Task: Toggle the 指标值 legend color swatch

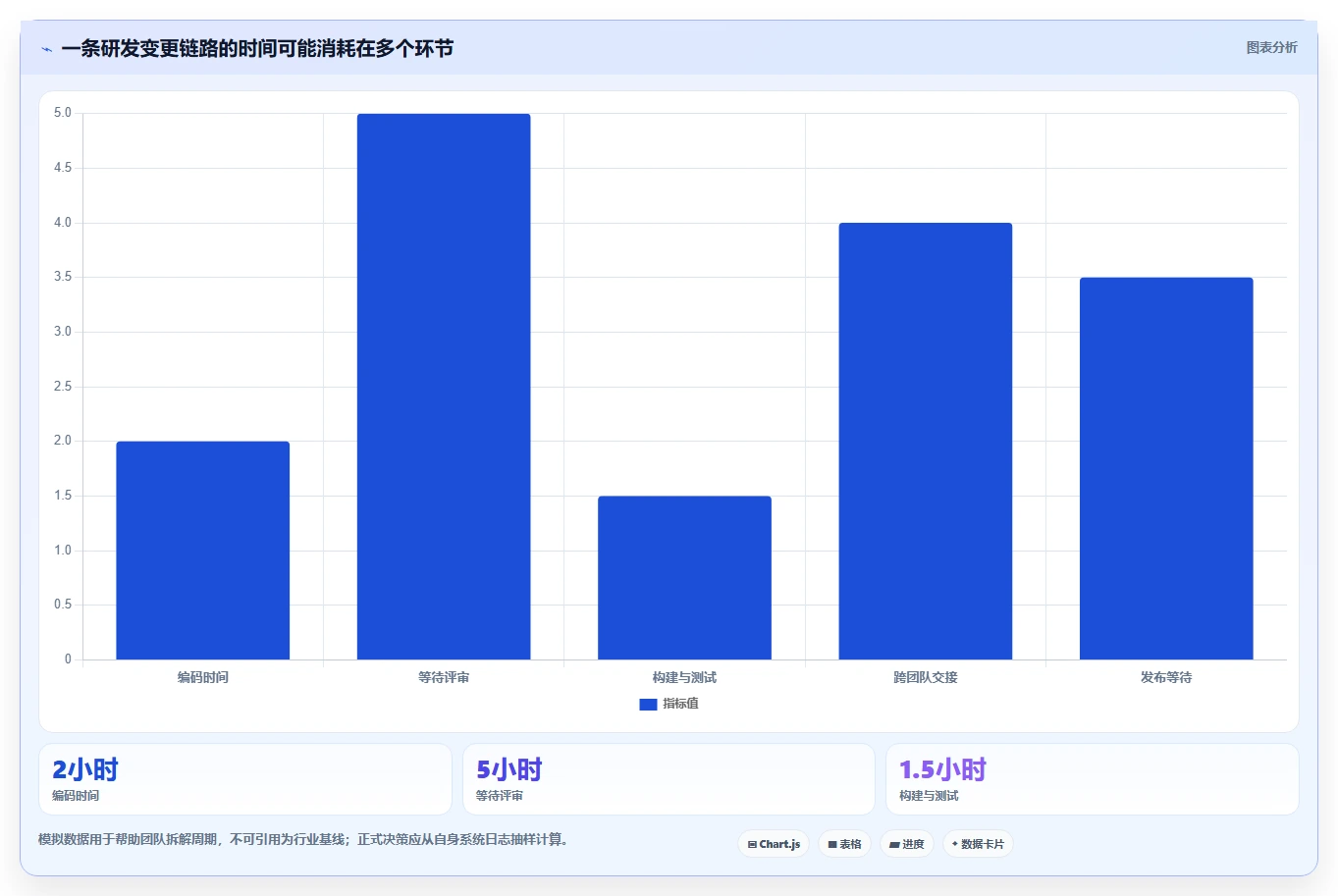Action: click(x=648, y=704)
